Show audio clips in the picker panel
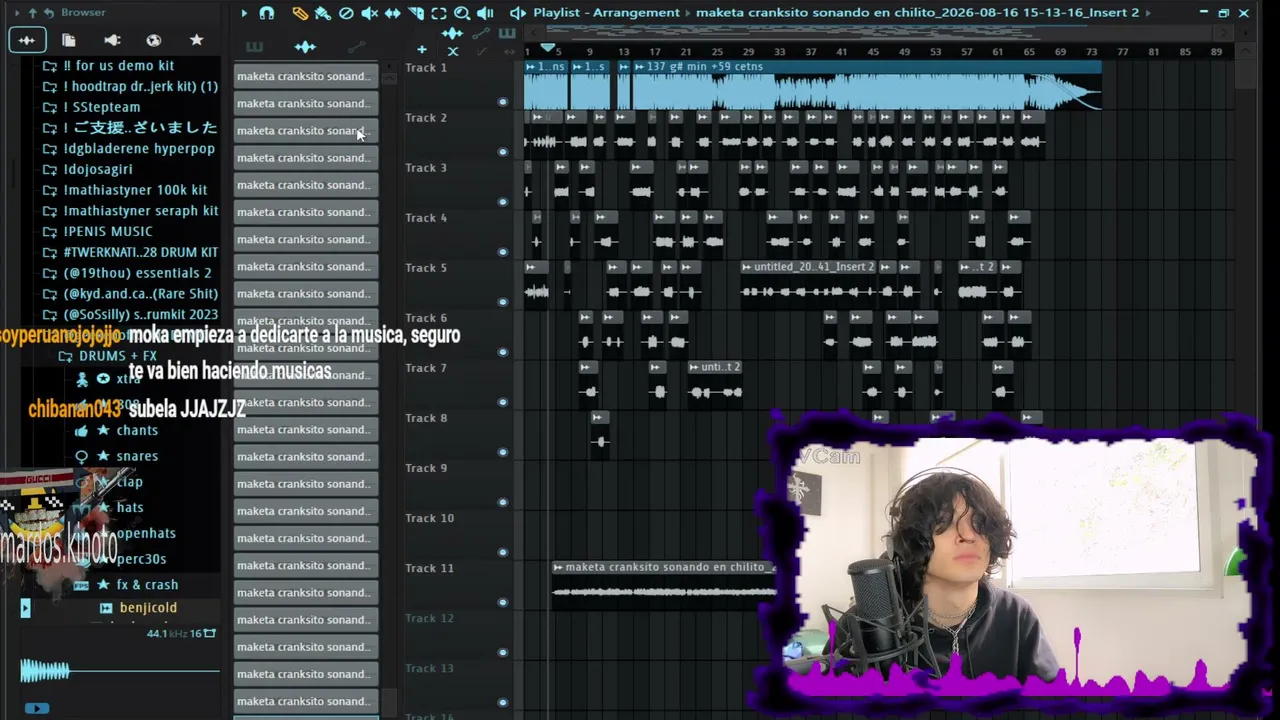Image resolution: width=1280 pixels, height=720 pixels. tap(305, 47)
